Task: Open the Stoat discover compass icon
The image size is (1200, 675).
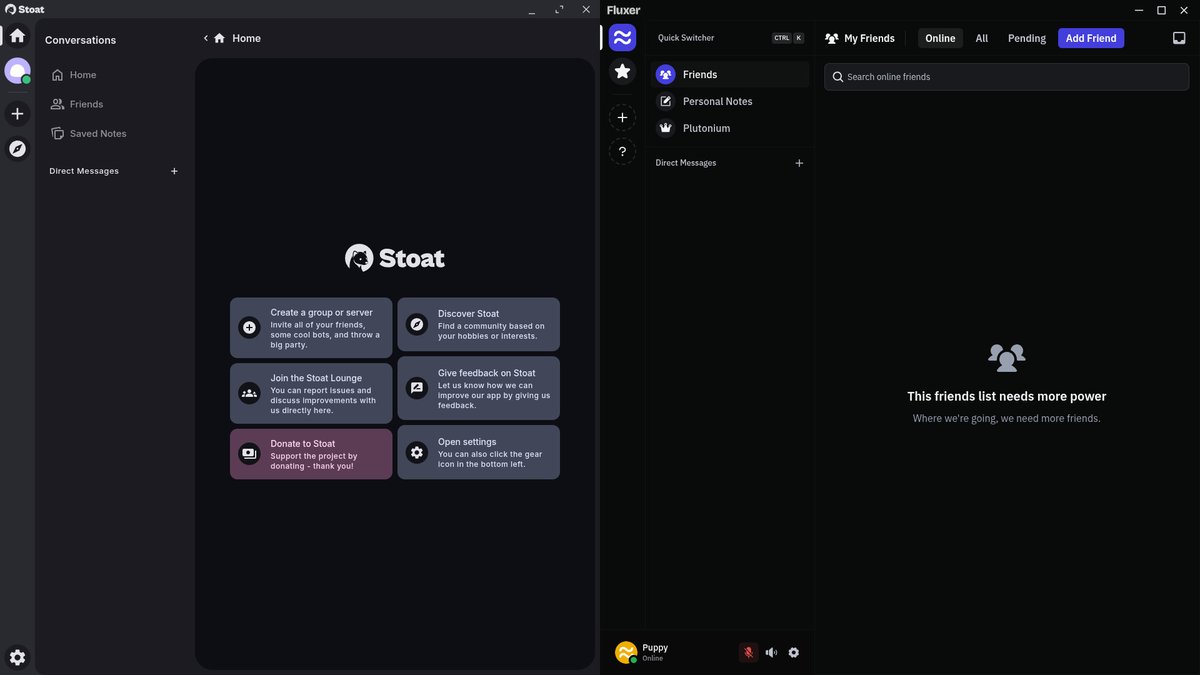Action: tap(17, 148)
